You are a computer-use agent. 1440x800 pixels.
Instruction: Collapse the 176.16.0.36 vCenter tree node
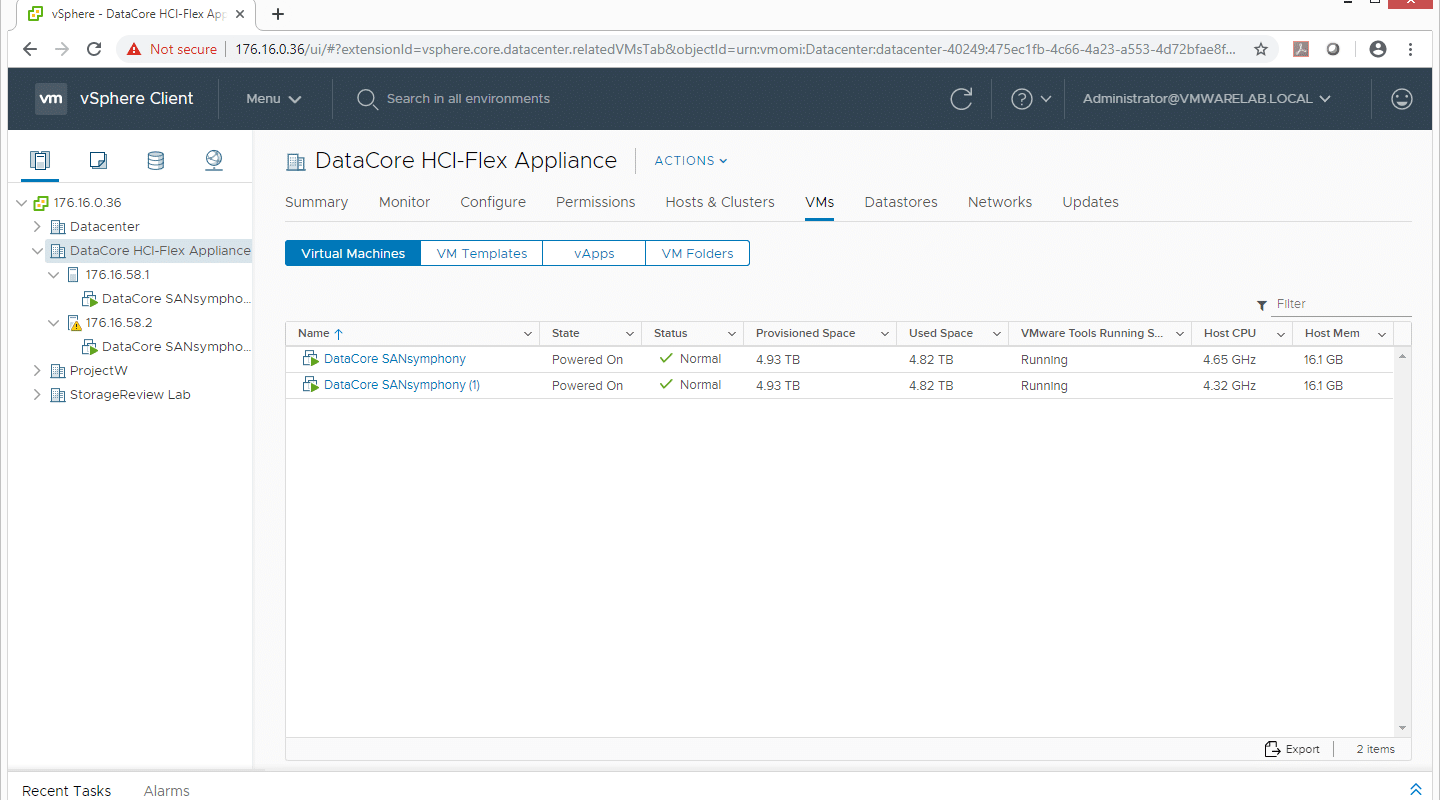point(22,203)
